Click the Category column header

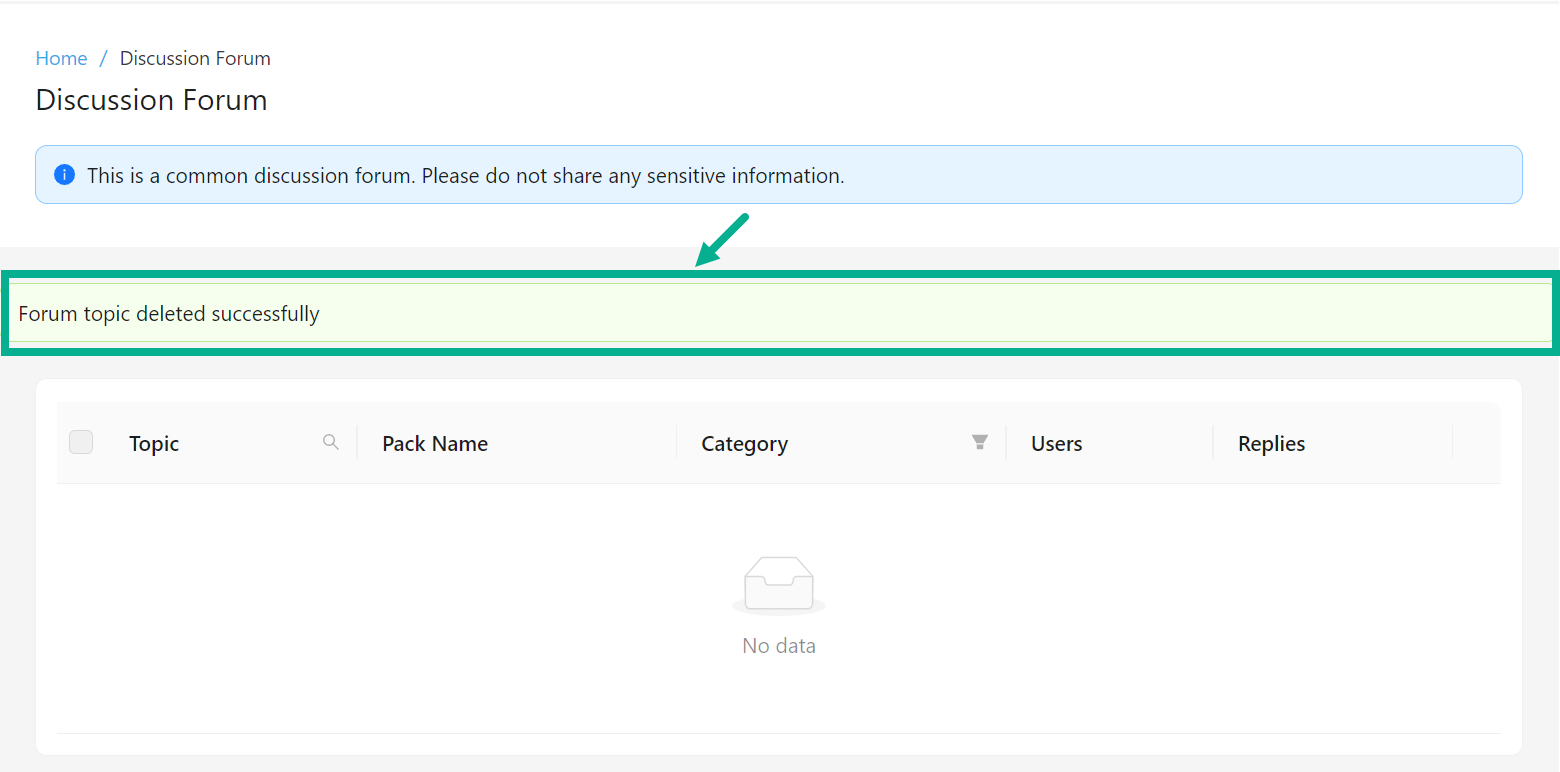744,444
